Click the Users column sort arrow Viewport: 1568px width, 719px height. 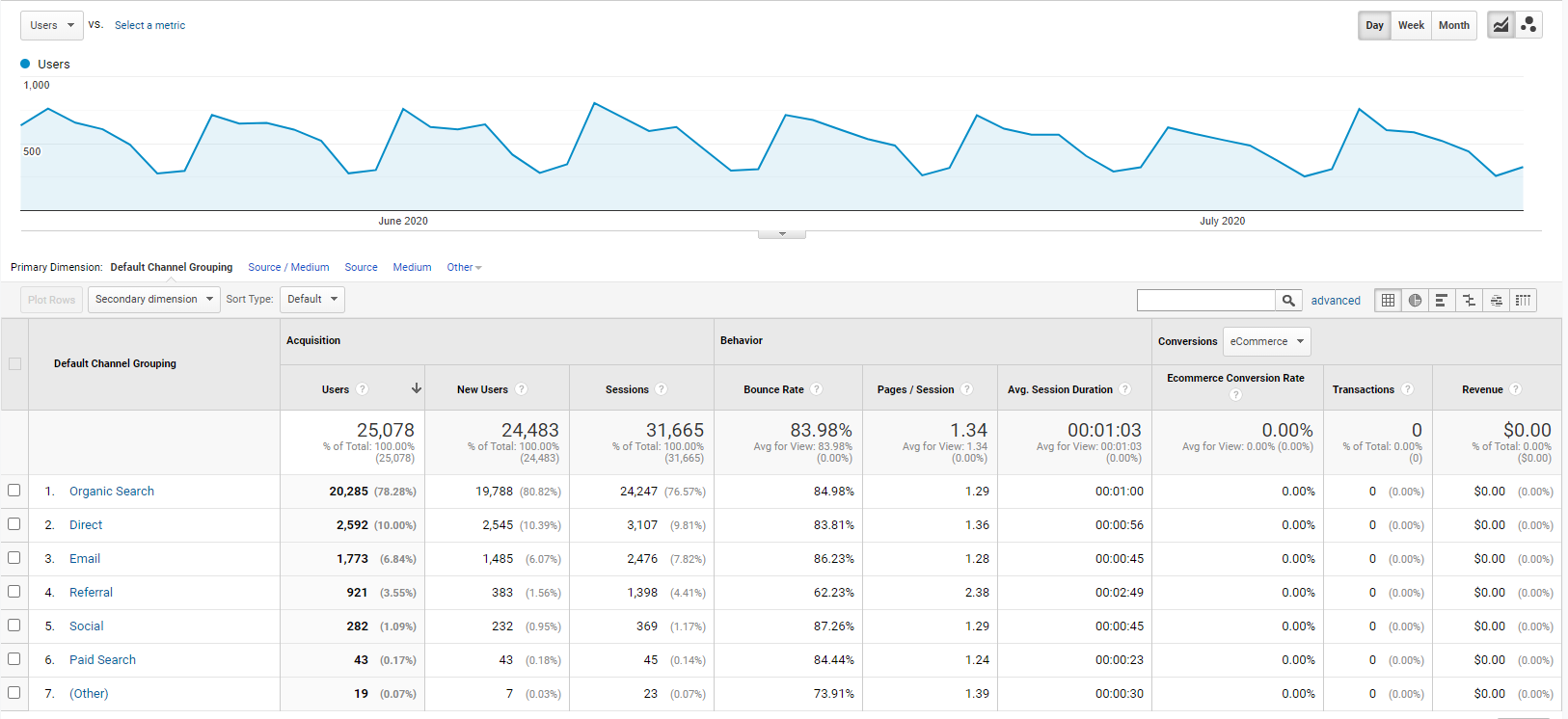417,388
